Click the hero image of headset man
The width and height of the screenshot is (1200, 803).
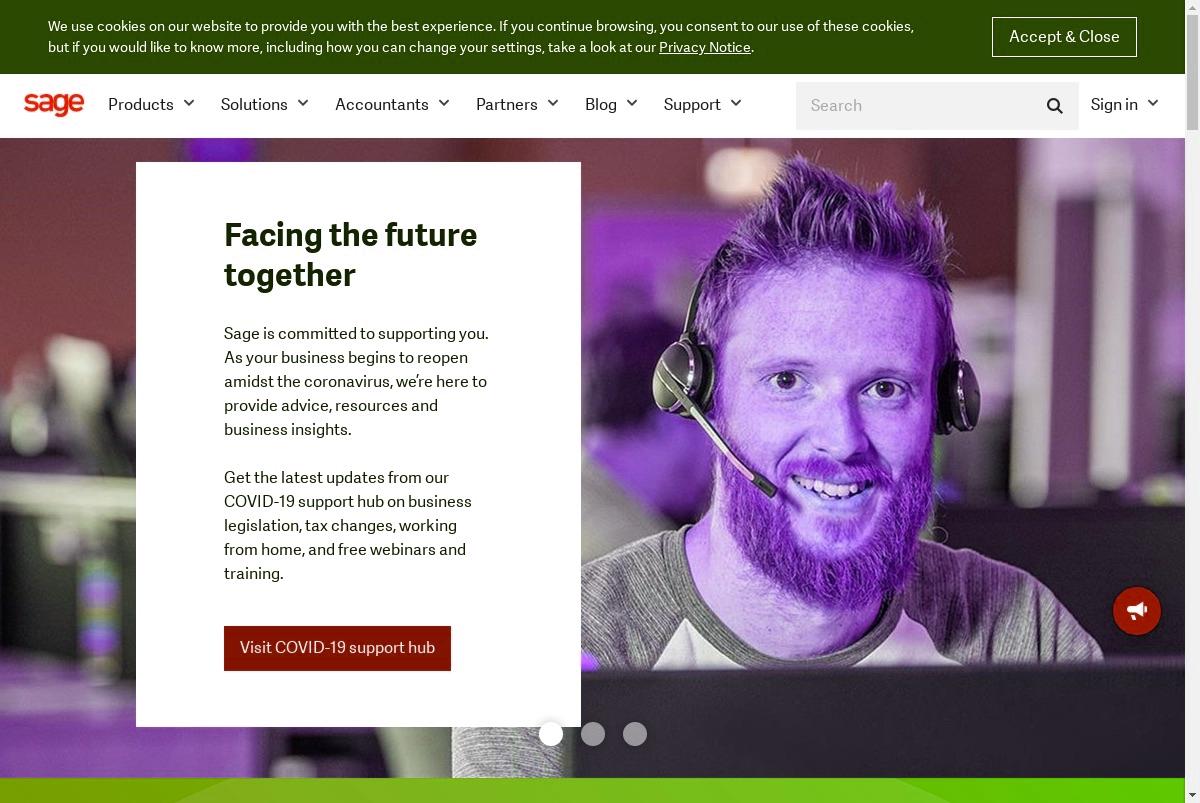(880, 430)
